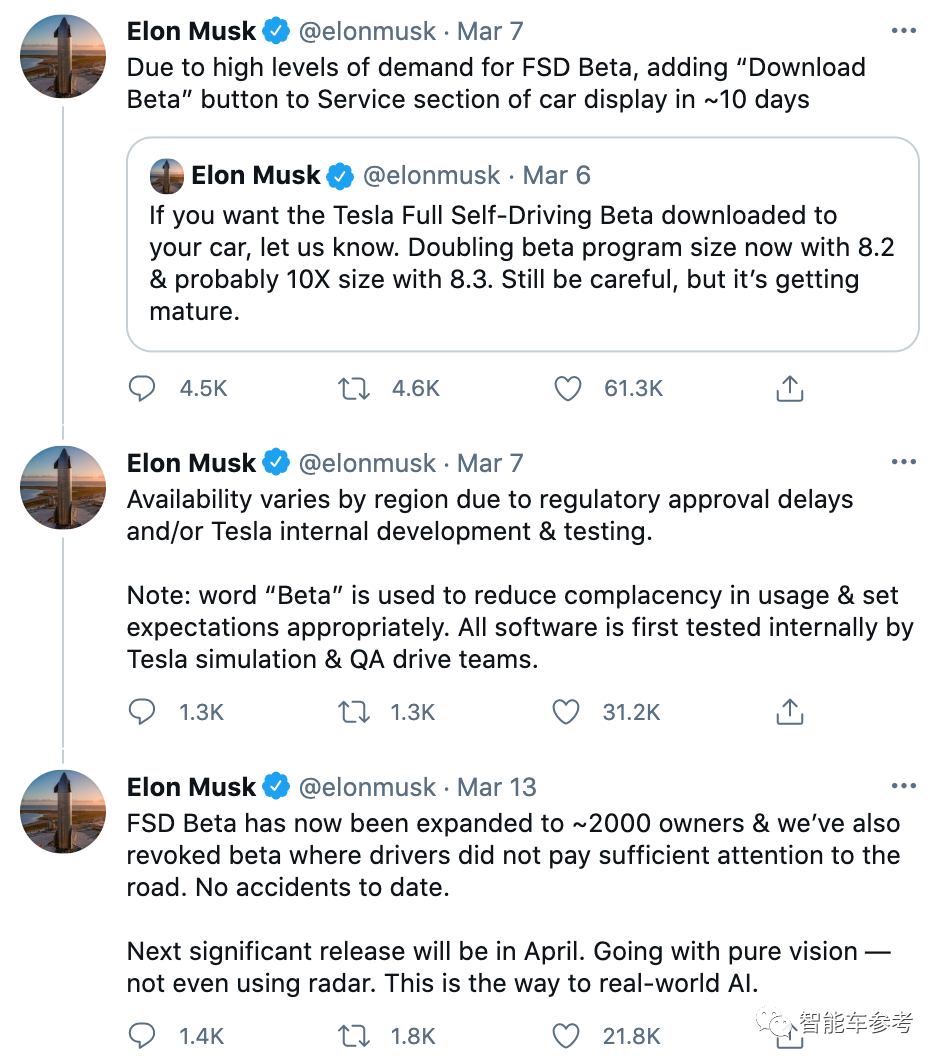Reply to the Download Beta button tweet
This screenshot has height=1064, width=944.
point(142,388)
